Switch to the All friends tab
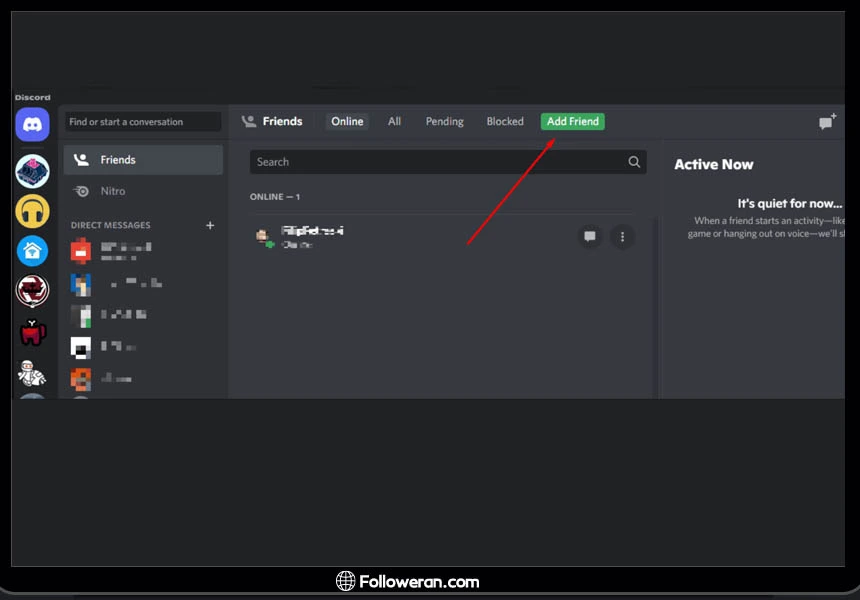The width and height of the screenshot is (860, 600). coord(395,122)
